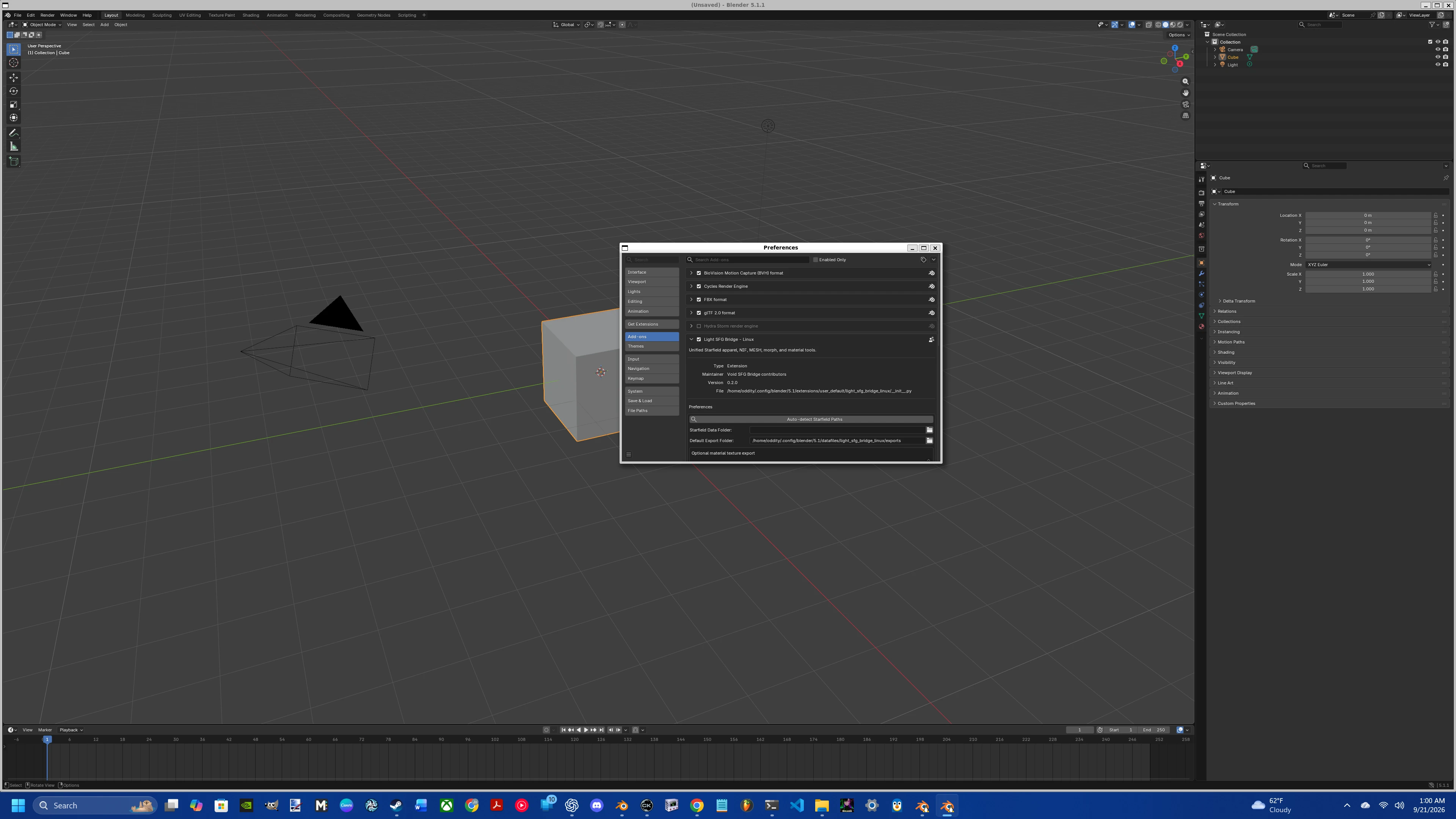Enable the Hydra Storm render engine checkbox
This screenshot has width=1456, height=819.
pos(698,326)
